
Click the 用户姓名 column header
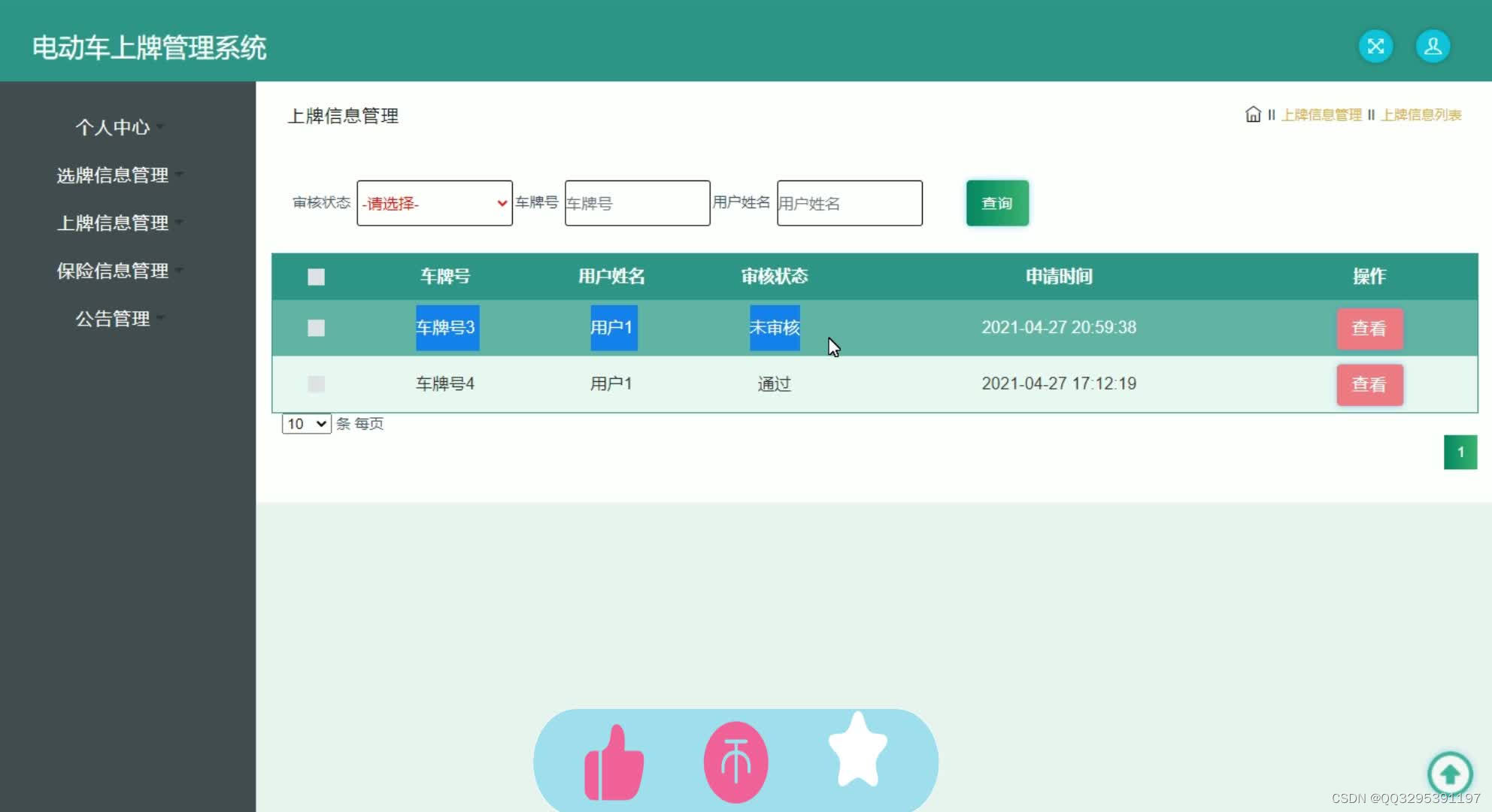click(611, 277)
